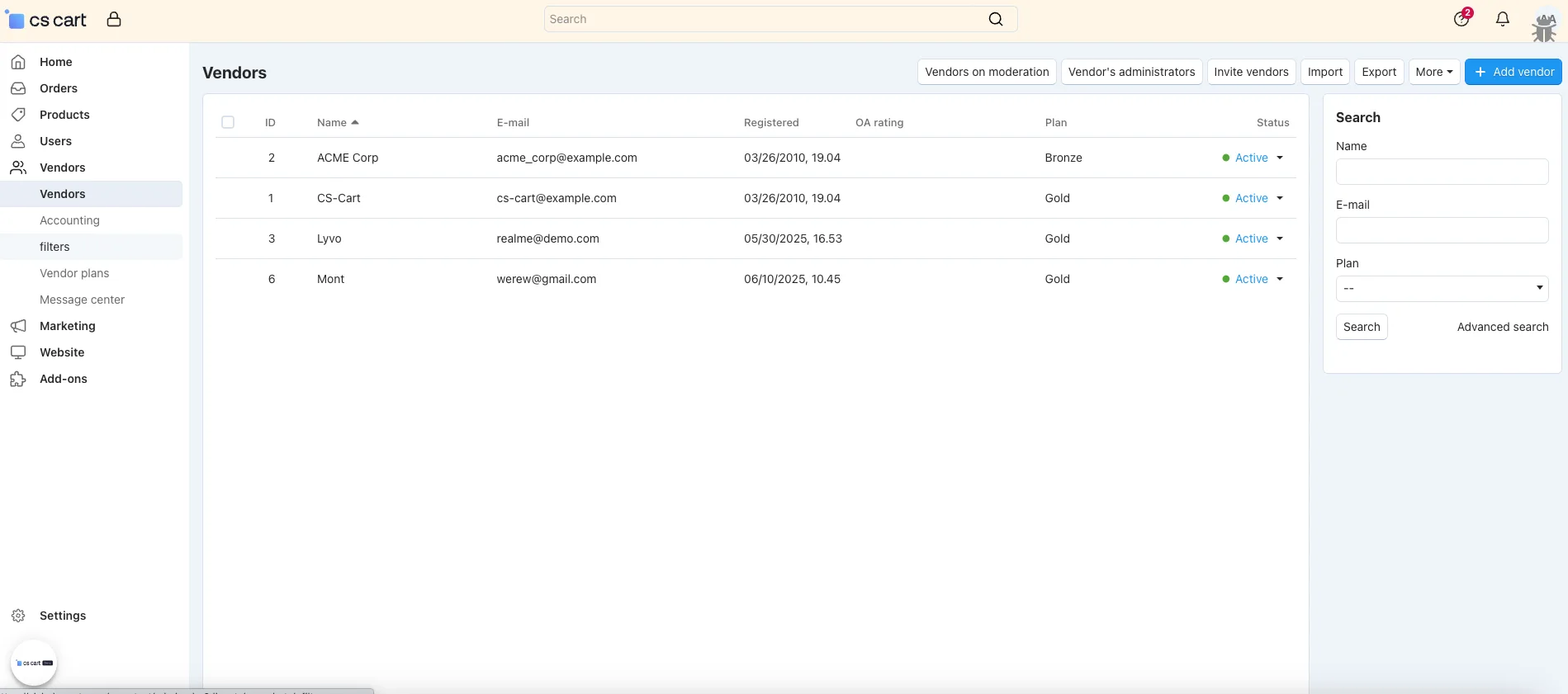Open the icon with red badge 2
The width and height of the screenshot is (1568, 694).
1462,18
